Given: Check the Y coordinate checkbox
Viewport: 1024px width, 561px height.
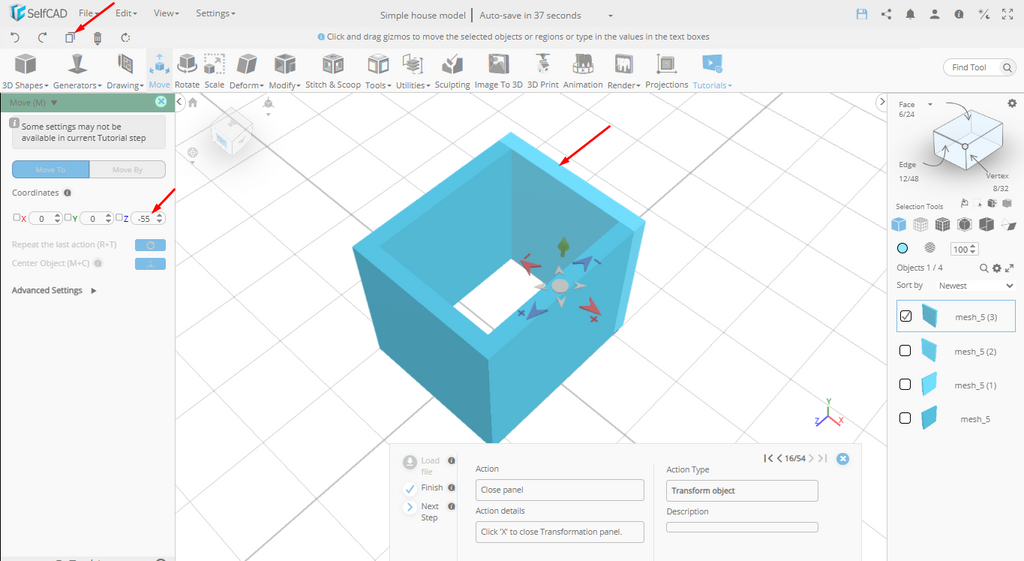Looking at the screenshot, I should point(68,217).
